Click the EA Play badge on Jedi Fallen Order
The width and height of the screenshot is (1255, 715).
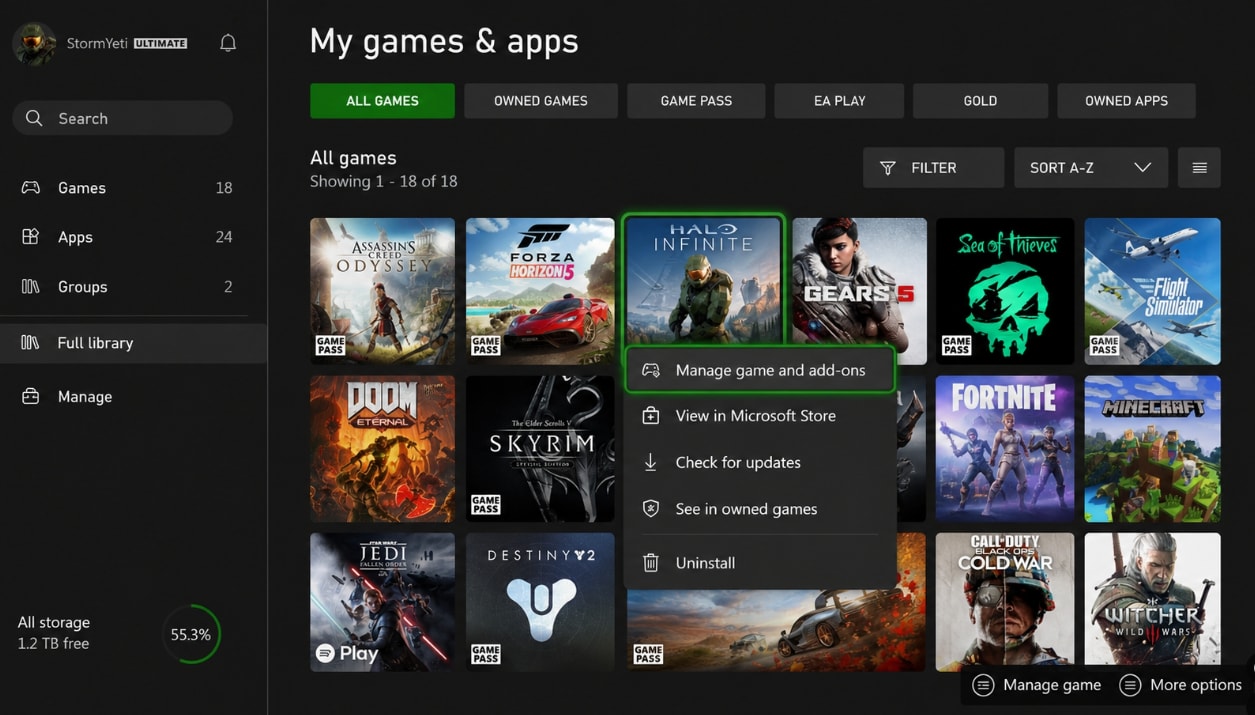tap(347, 653)
